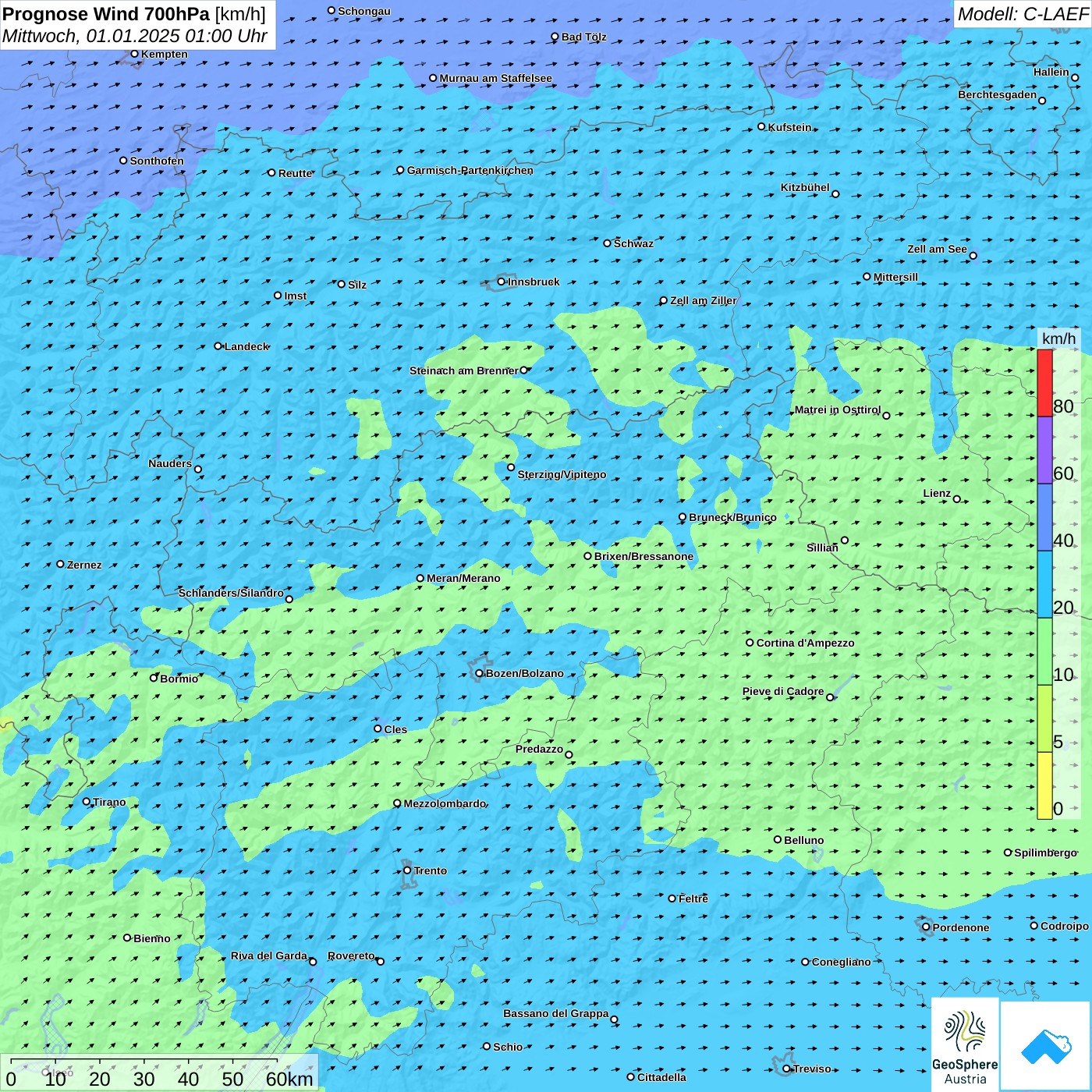The height and width of the screenshot is (1092, 1092).
Task: Click the Kufstein city label
Action: 790,127
